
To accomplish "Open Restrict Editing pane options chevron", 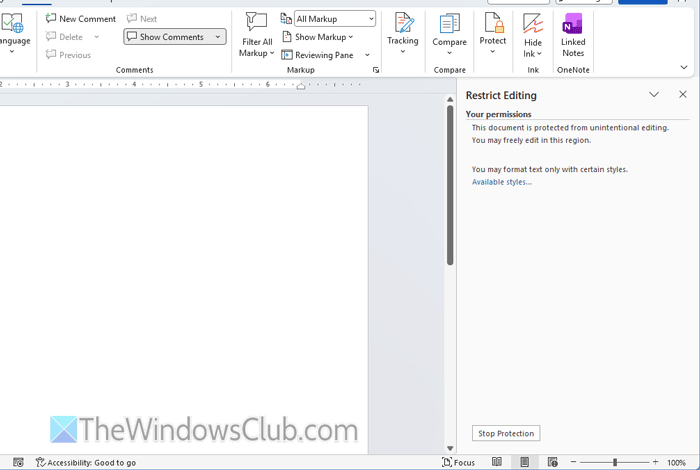I will (654, 95).
